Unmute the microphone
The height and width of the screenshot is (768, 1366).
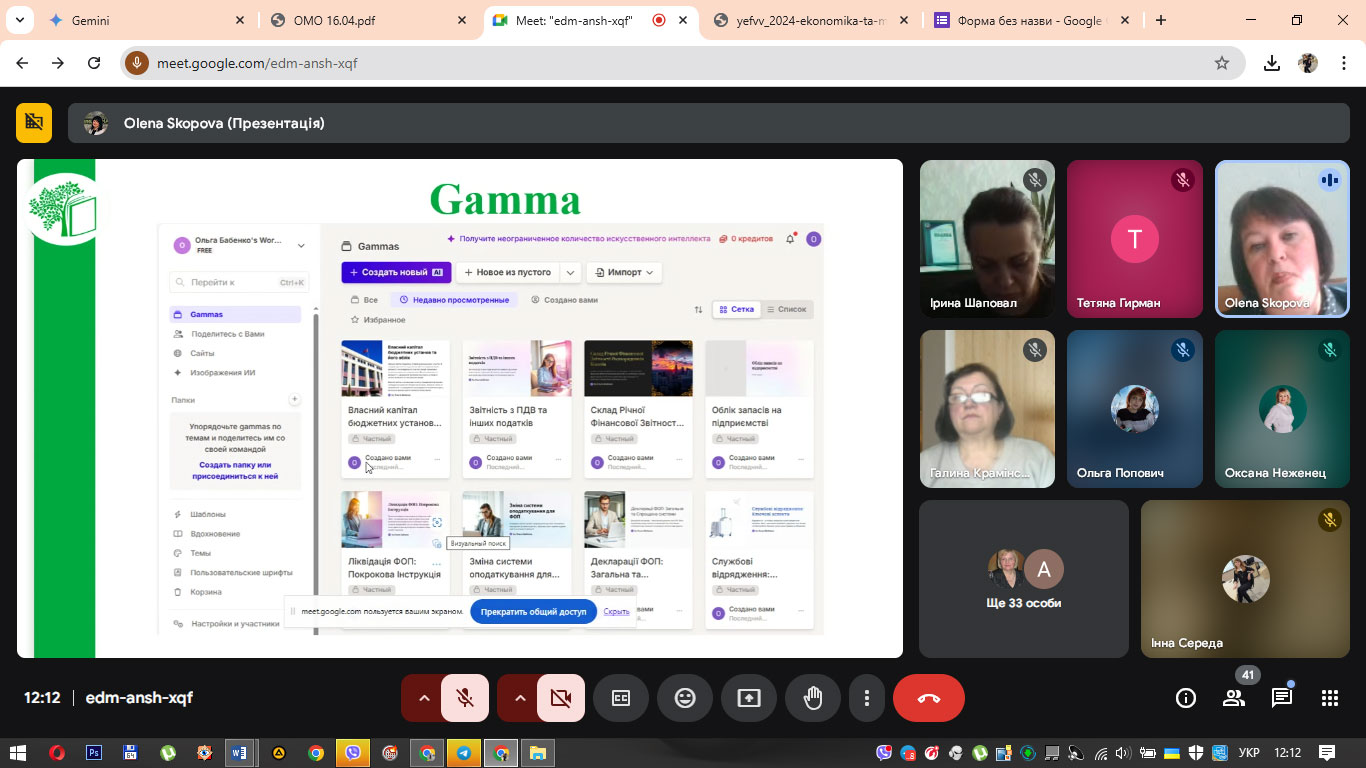coord(465,698)
